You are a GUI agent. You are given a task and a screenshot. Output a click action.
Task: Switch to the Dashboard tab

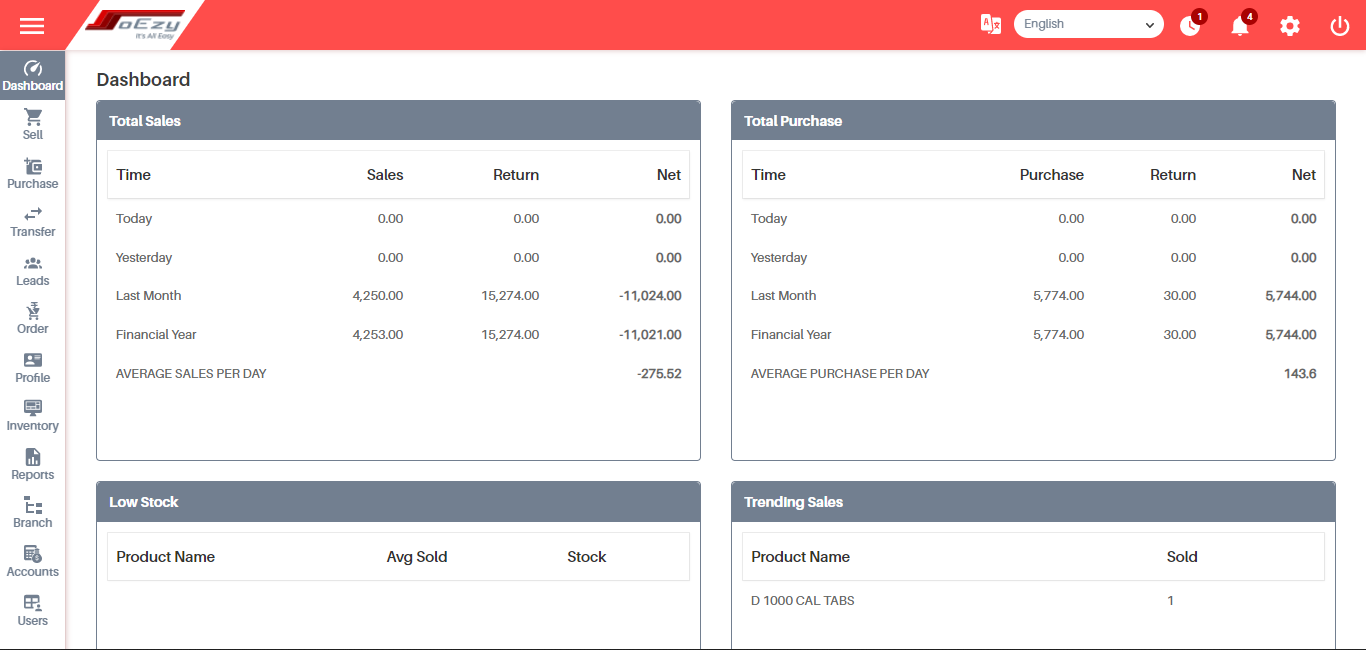click(x=32, y=74)
